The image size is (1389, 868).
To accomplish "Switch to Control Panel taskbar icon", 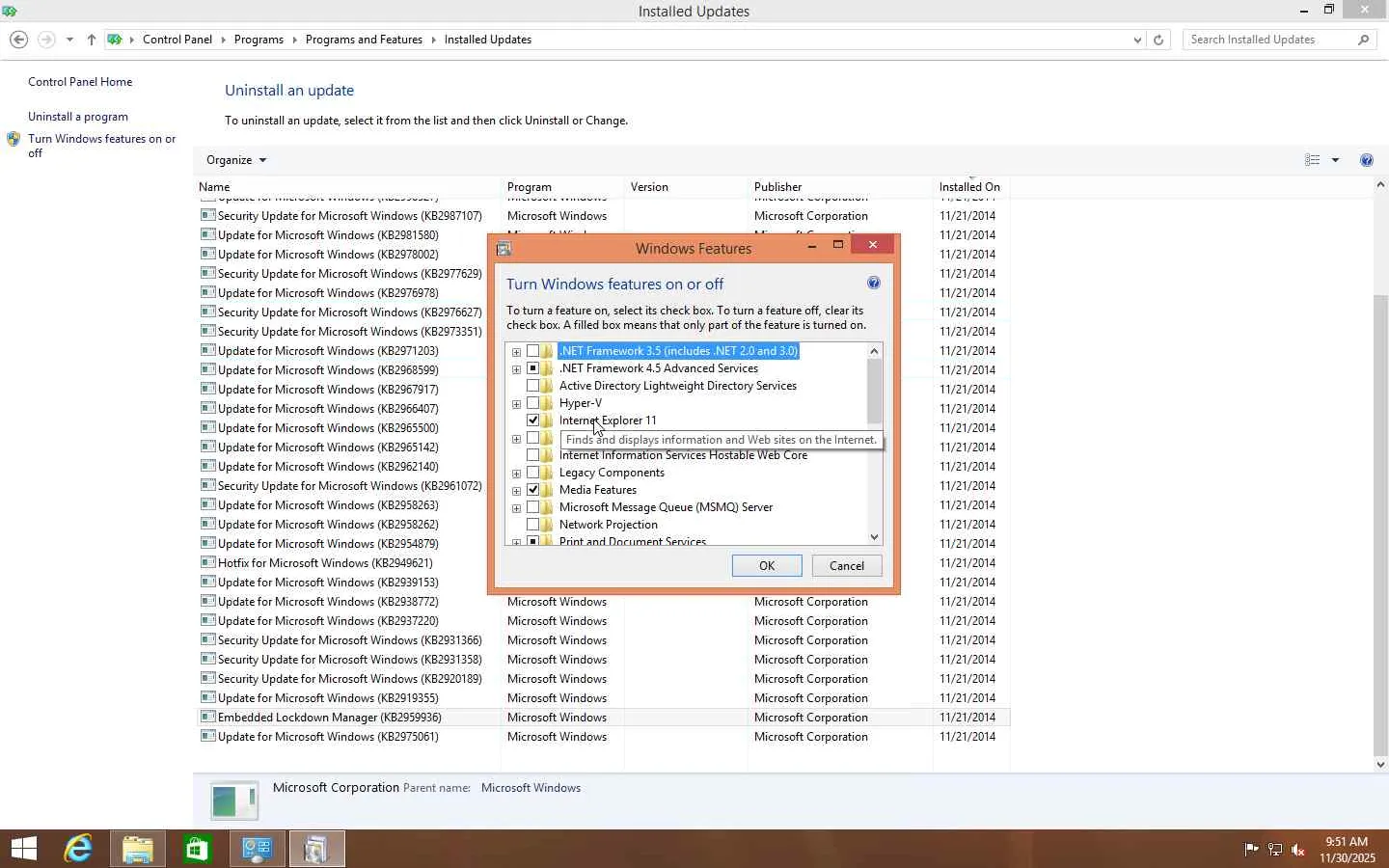I will [257, 849].
